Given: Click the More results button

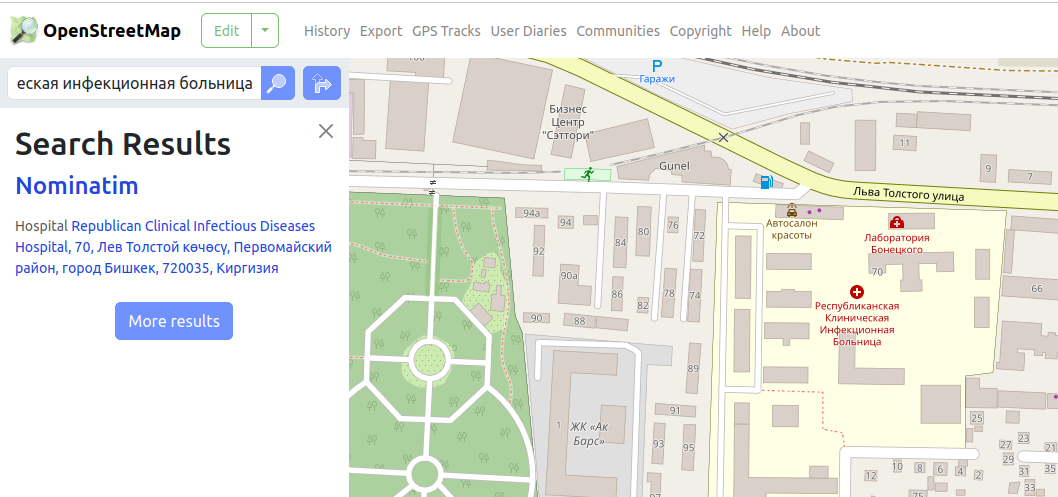Looking at the screenshot, I should click(174, 321).
